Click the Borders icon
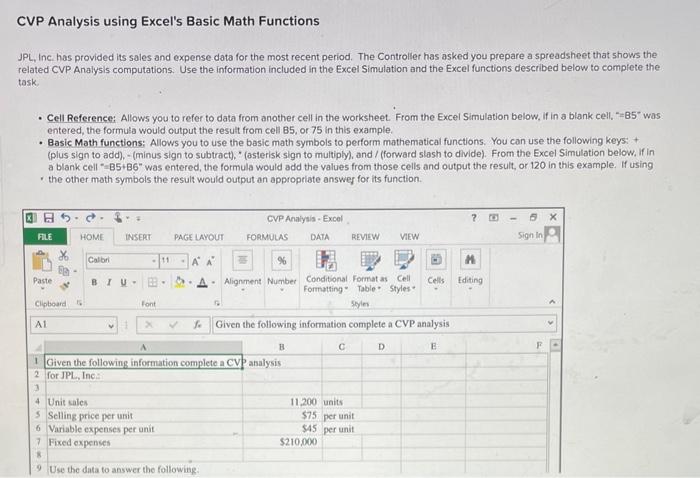 coord(153,282)
